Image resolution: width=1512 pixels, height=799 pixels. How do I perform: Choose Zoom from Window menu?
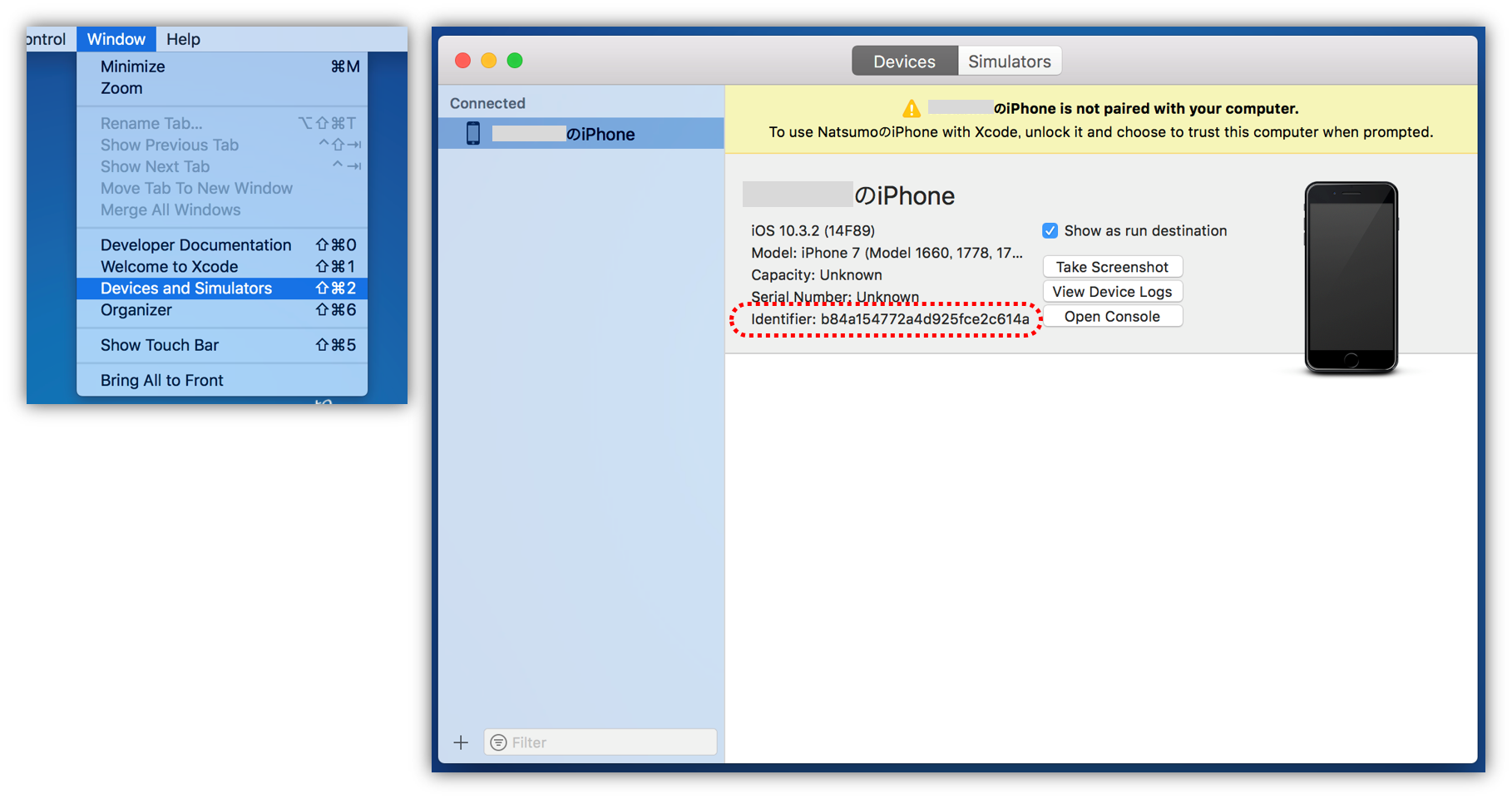point(222,88)
